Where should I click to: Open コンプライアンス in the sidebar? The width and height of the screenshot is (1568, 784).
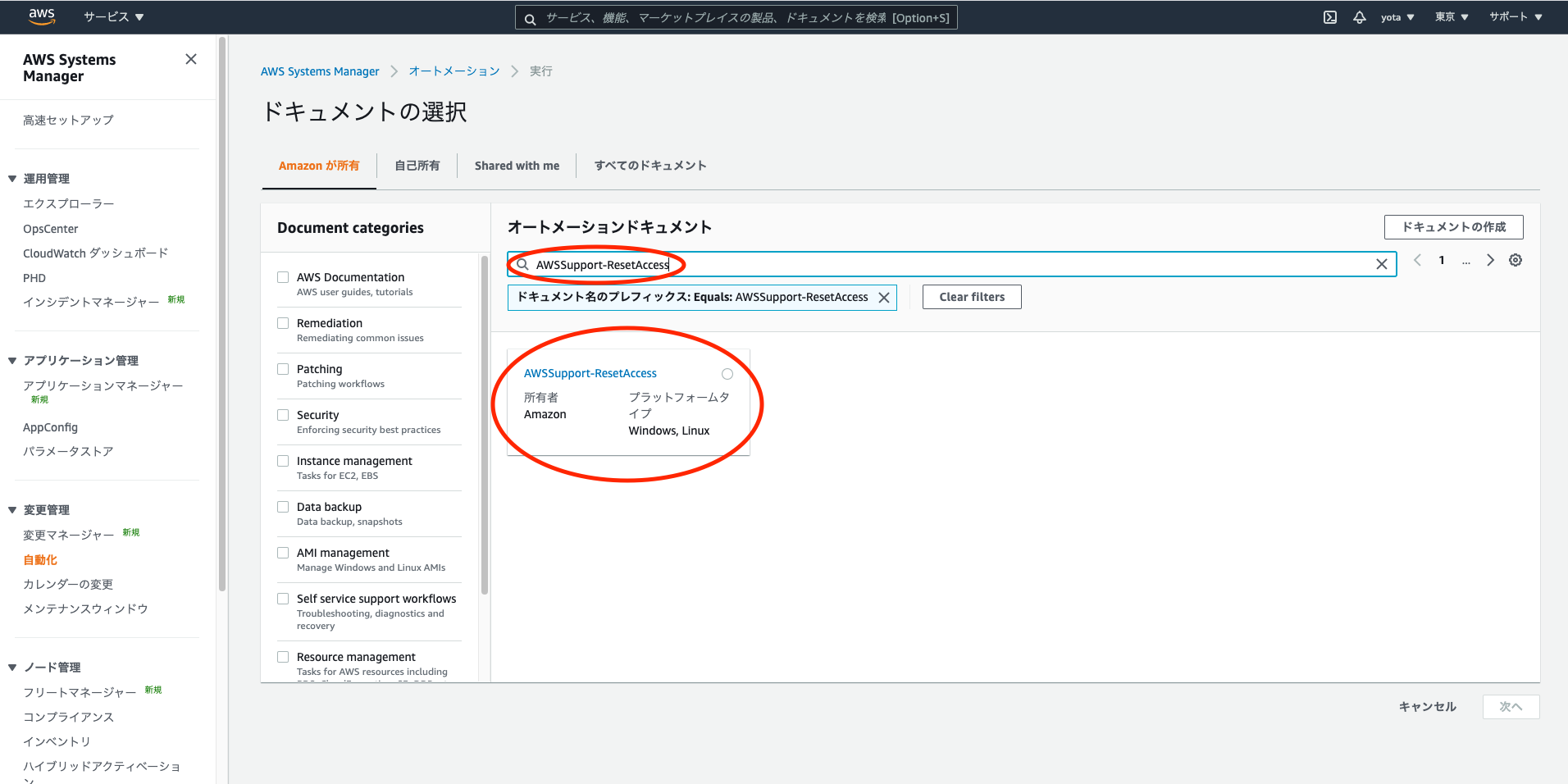pyautogui.click(x=68, y=718)
